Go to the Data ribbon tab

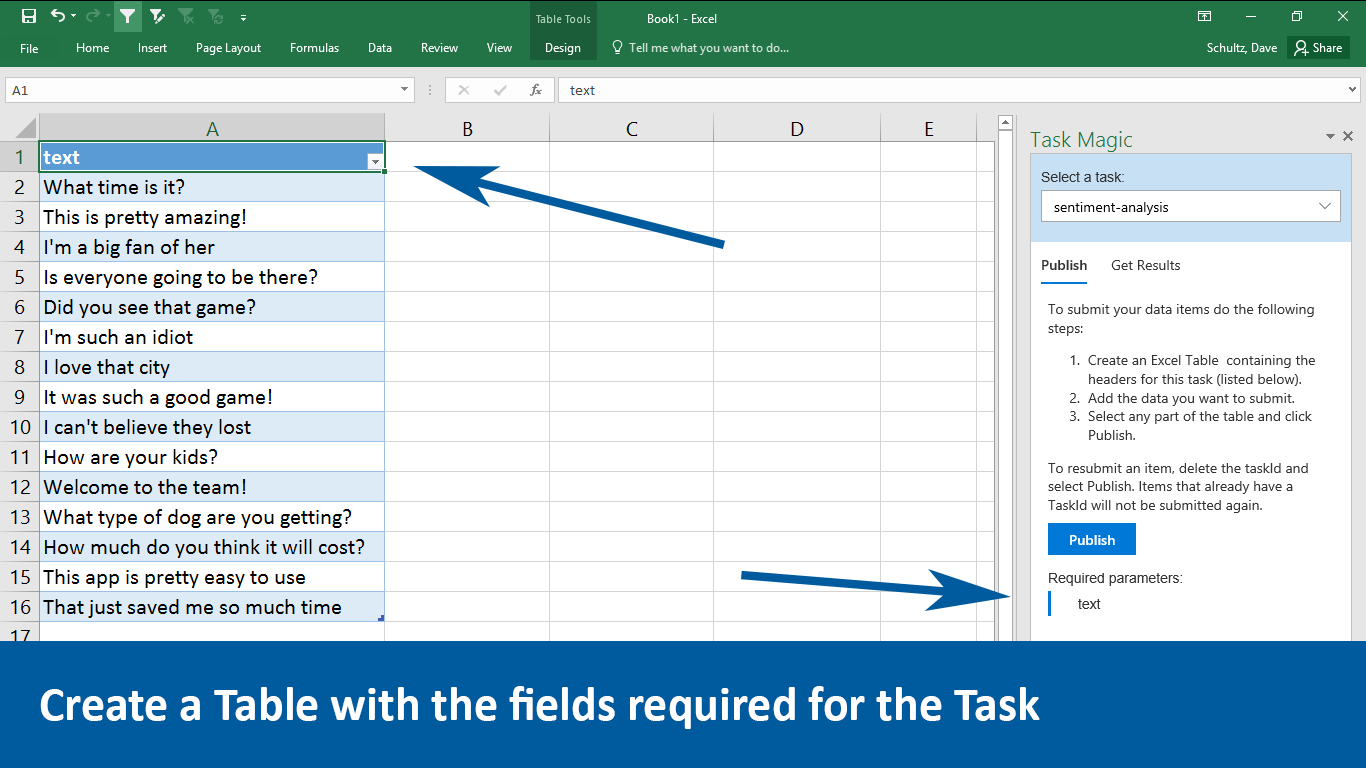(380, 48)
